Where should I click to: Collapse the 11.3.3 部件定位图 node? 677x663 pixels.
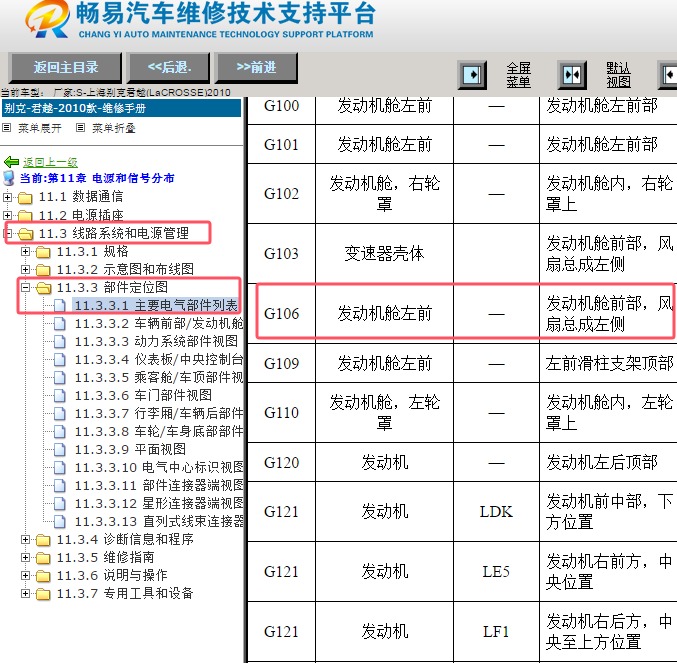click(25, 287)
